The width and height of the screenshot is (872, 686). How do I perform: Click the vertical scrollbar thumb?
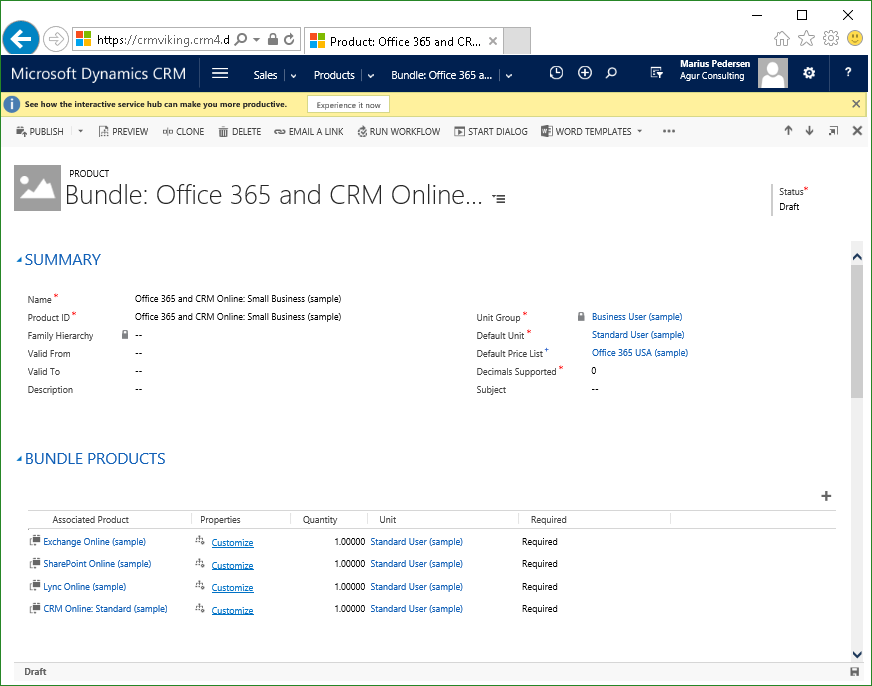click(856, 332)
